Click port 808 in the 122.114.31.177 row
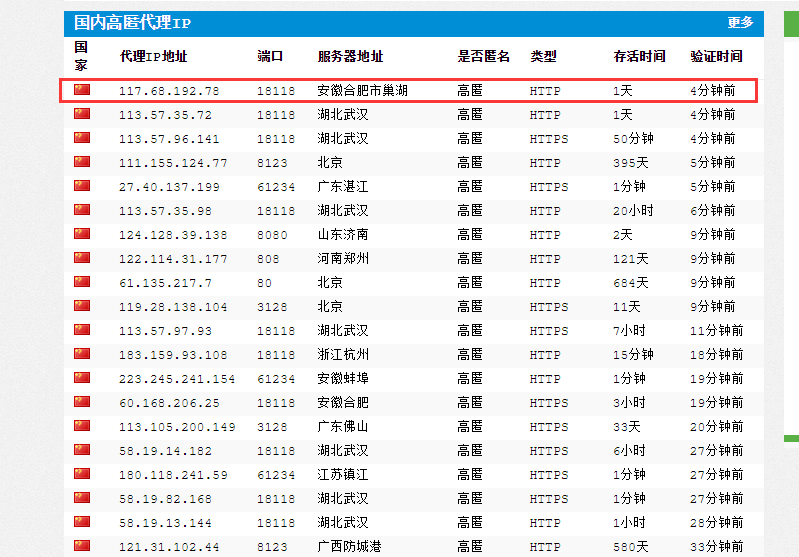The width and height of the screenshot is (799, 557). pyautogui.click(x=268, y=259)
